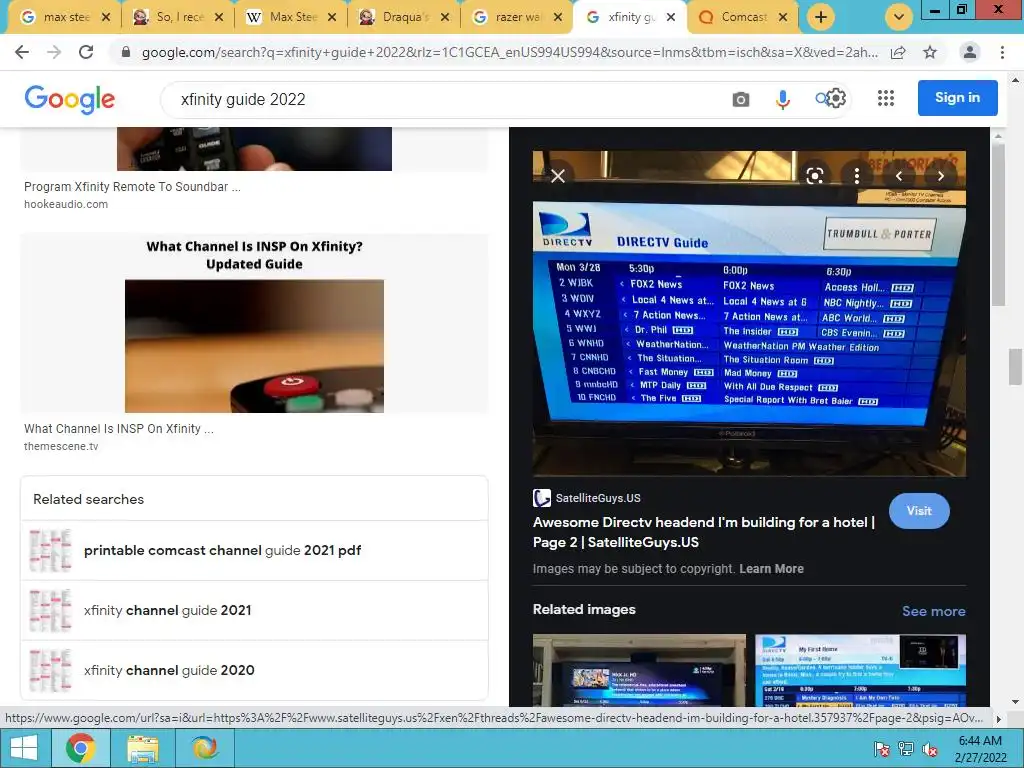This screenshot has height=768, width=1024.
Task: Select 'xfinity channel guide 2020' related search
Action: 255,671
